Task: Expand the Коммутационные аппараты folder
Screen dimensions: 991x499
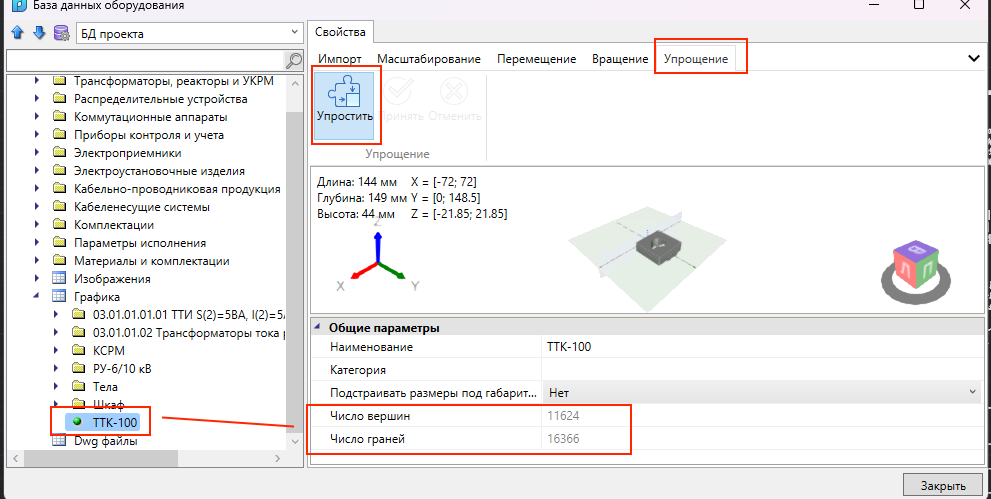Action: 37,117
